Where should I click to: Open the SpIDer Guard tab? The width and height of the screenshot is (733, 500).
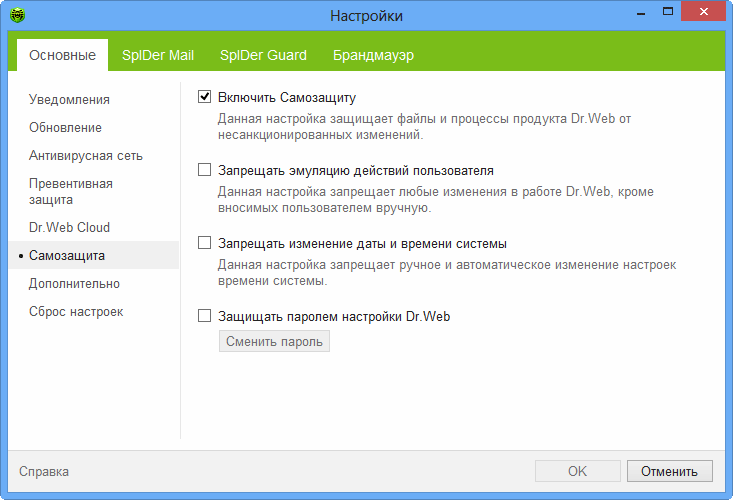263,55
